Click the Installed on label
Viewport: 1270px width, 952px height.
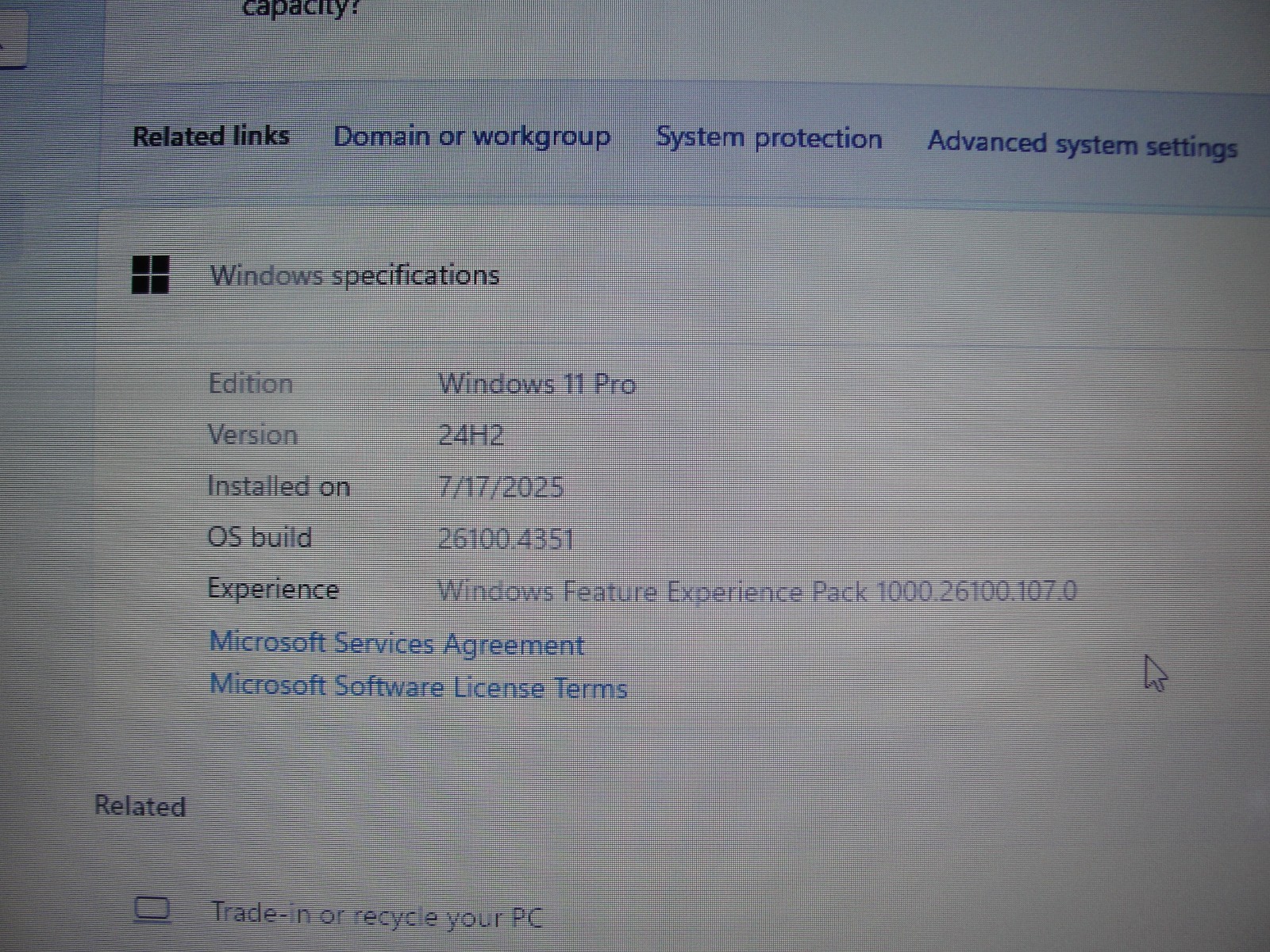coord(279,486)
